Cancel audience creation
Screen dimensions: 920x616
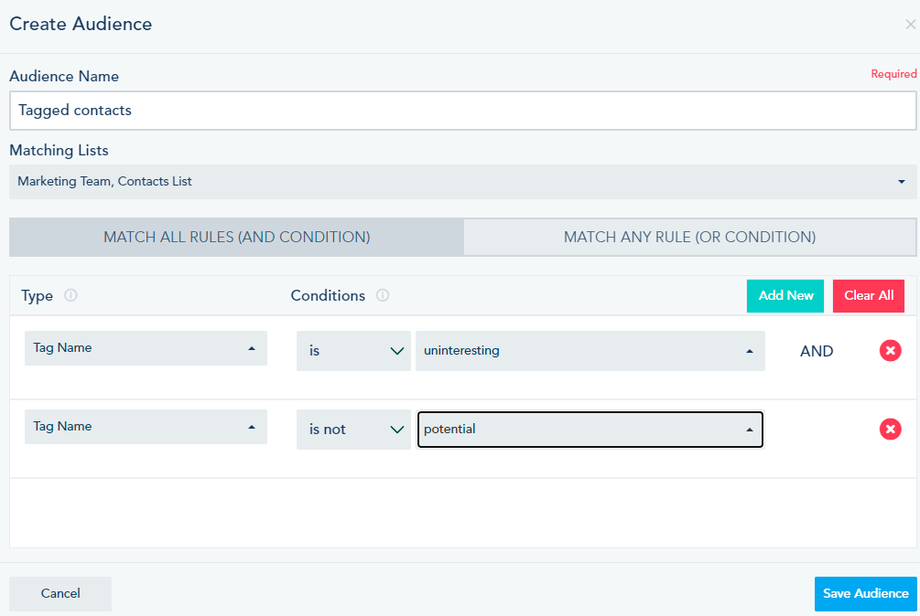click(x=60, y=593)
